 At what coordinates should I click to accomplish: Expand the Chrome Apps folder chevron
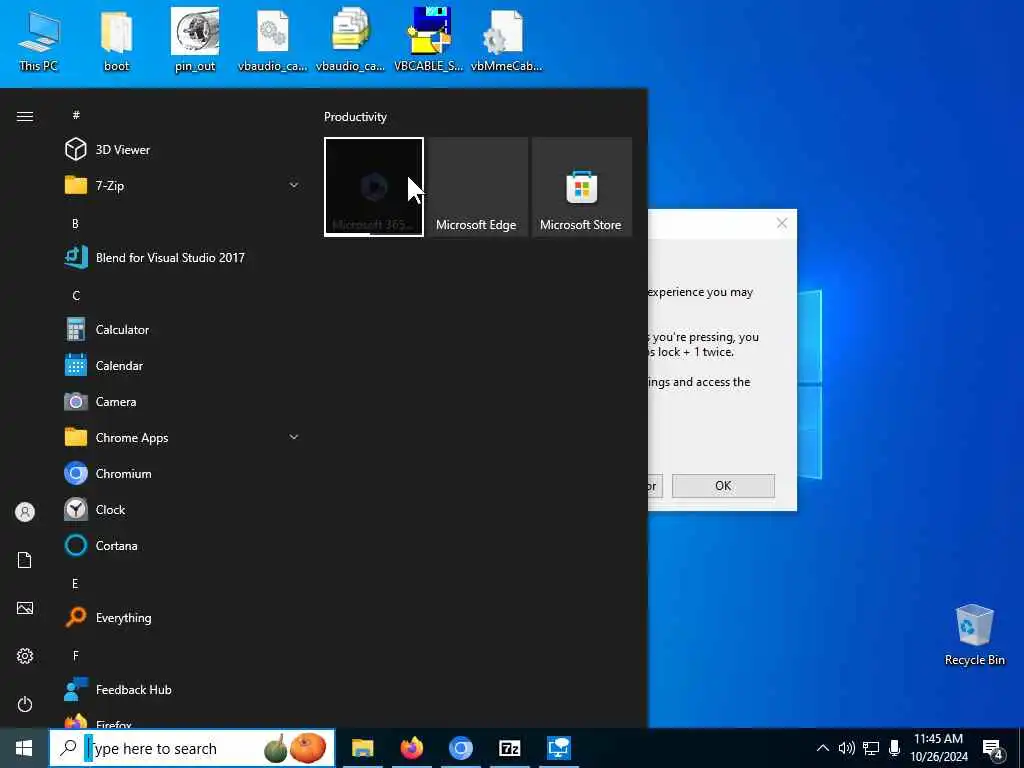(294, 437)
